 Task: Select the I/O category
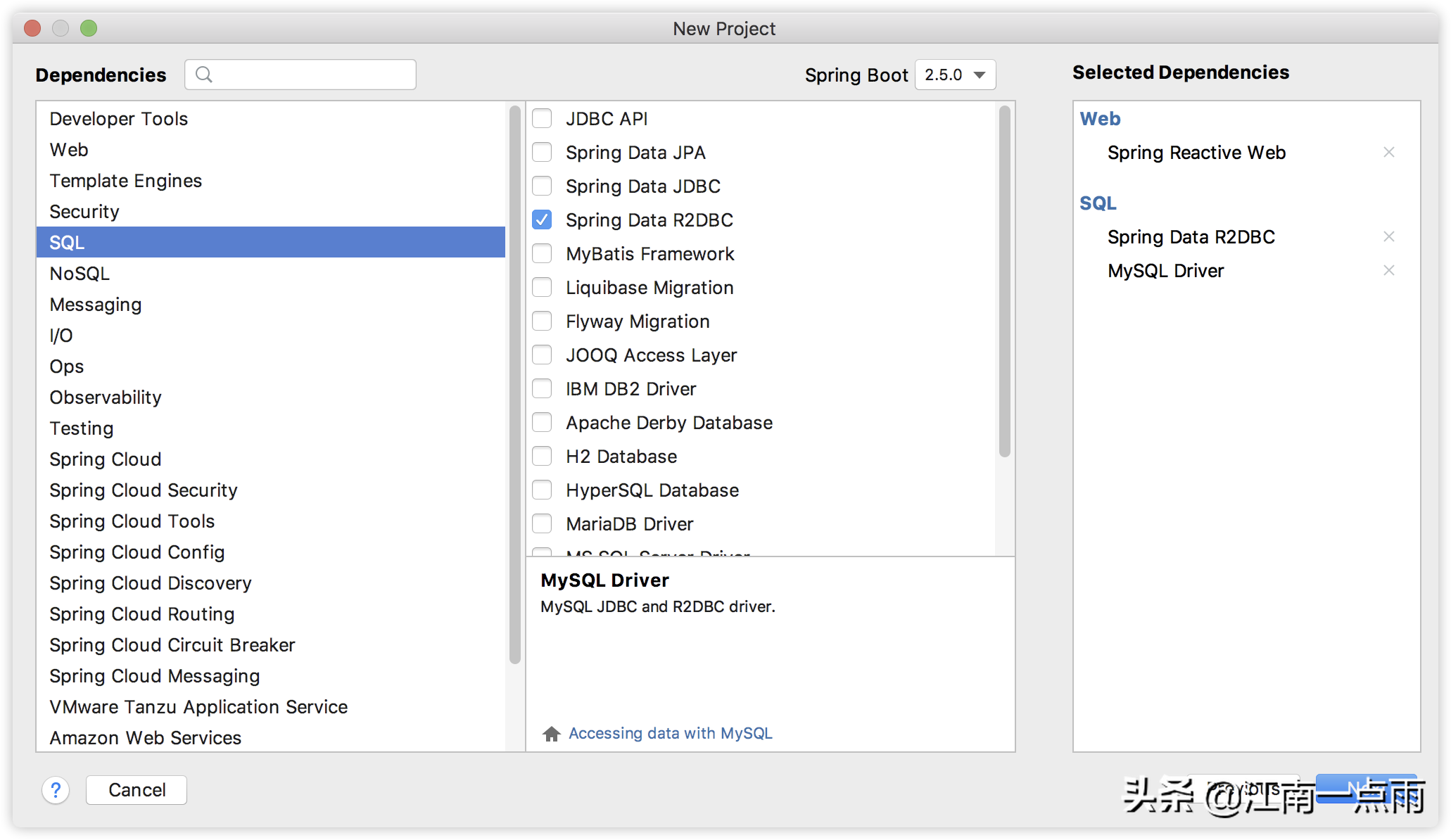tap(271, 335)
